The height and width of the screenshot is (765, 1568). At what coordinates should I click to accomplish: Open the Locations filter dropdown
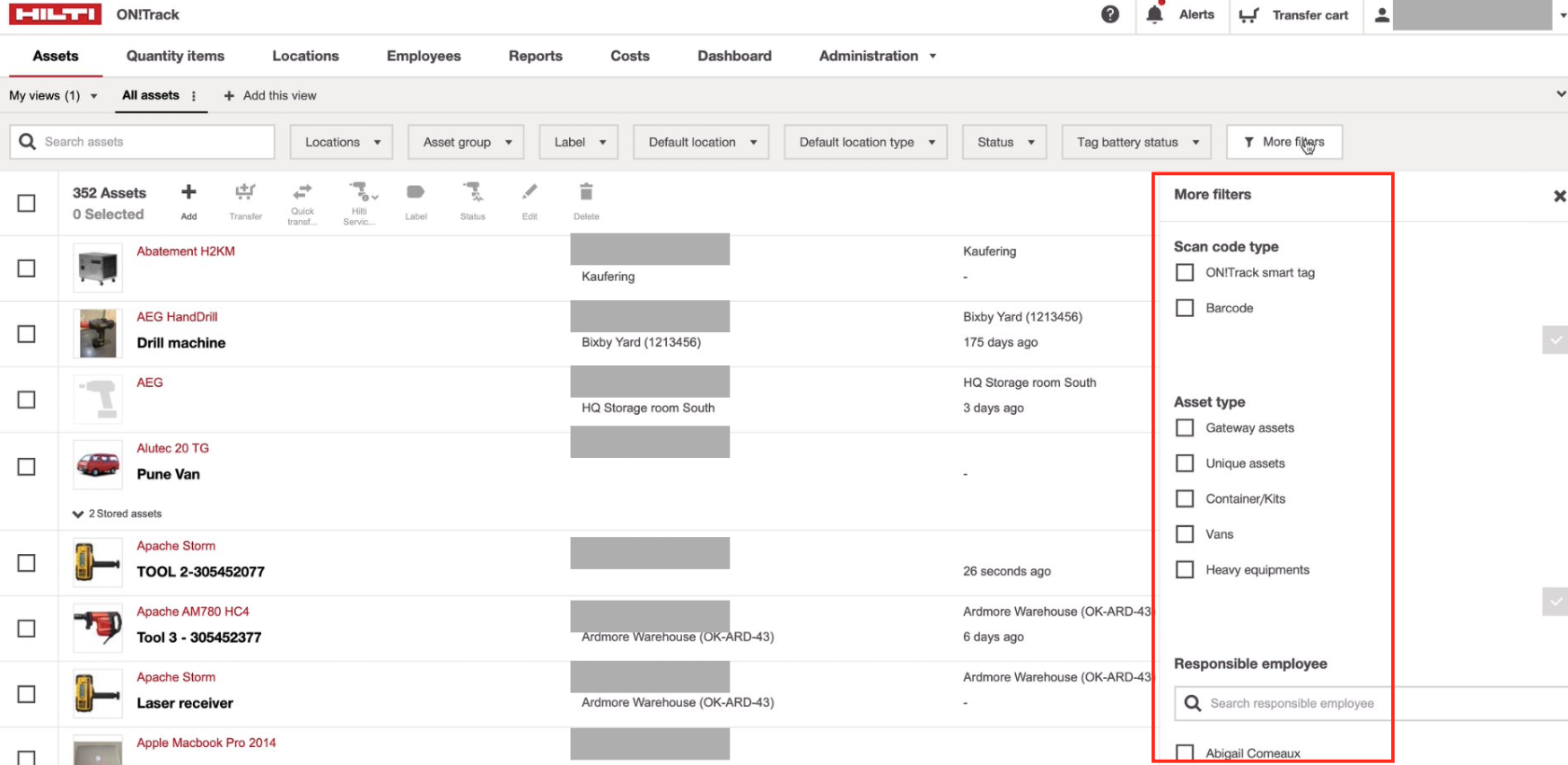(342, 142)
